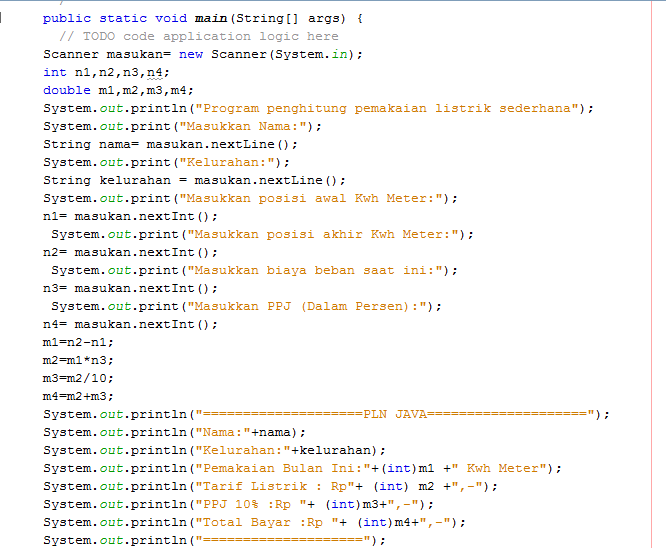The width and height of the screenshot is (666, 548).
Task: Click the m2=m1*n3 assignment
Action: [x=78, y=361]
